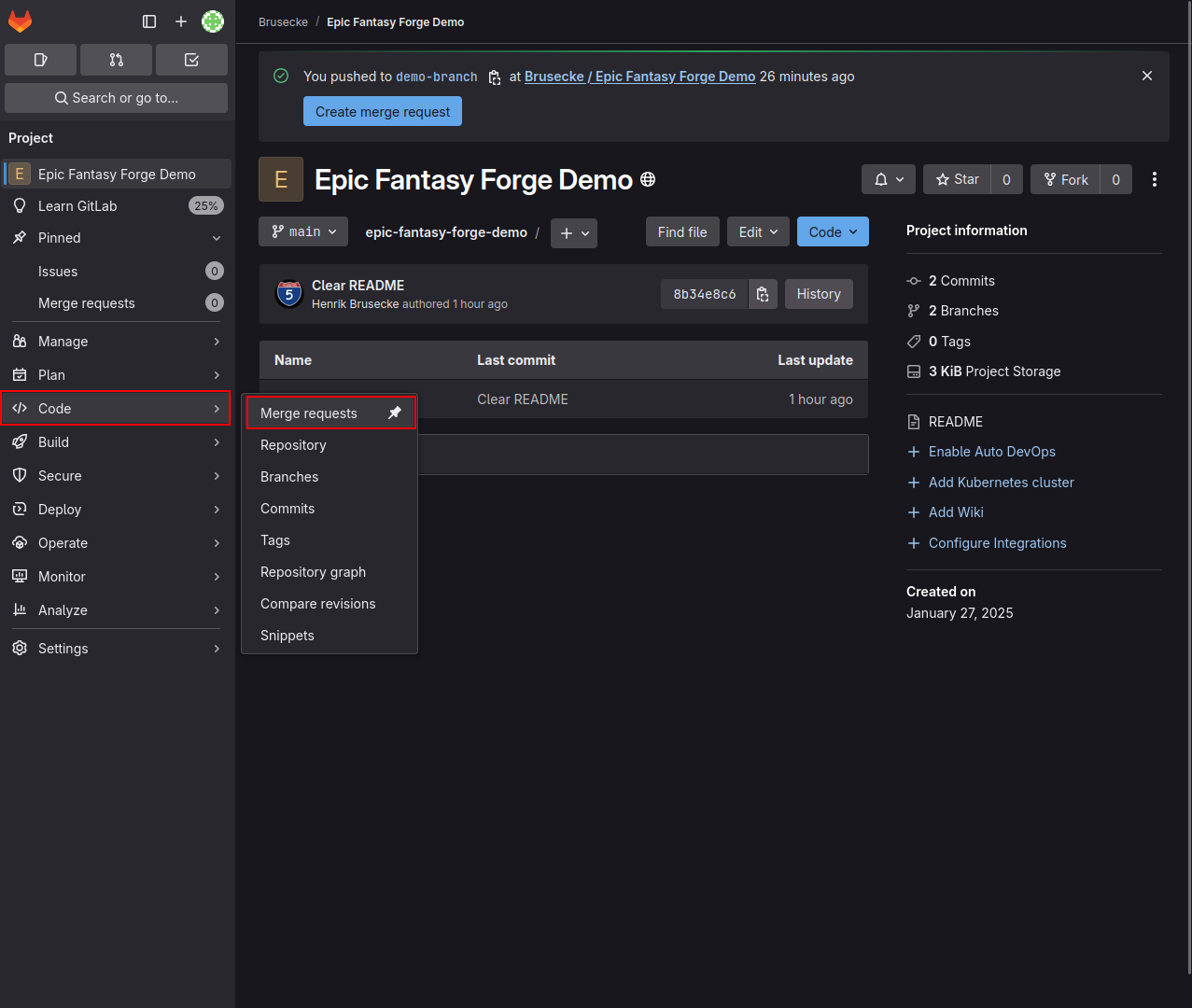Select Compare revisions menu item
This screenshot has width=1192, height=1008.
click(x=330, y=604)
